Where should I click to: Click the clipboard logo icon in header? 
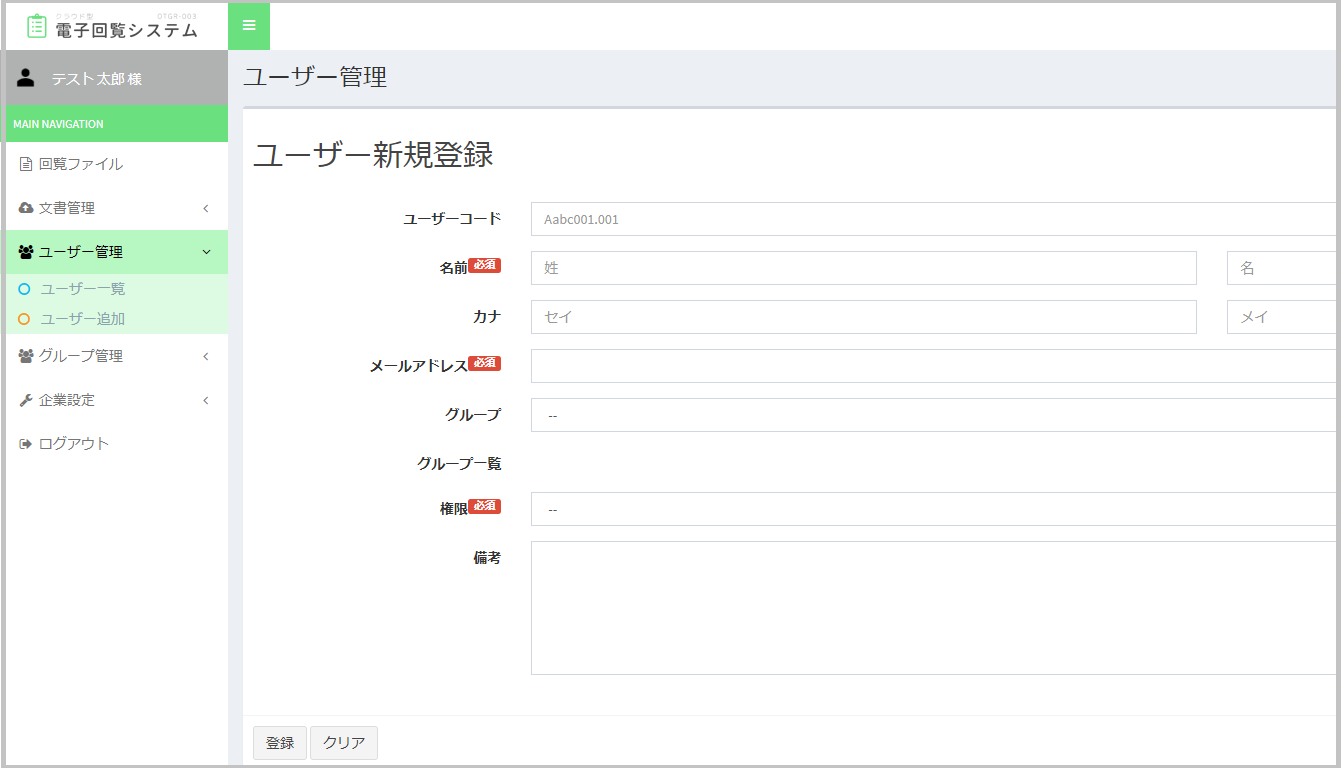pyautogui.click(x=37, y=27)
